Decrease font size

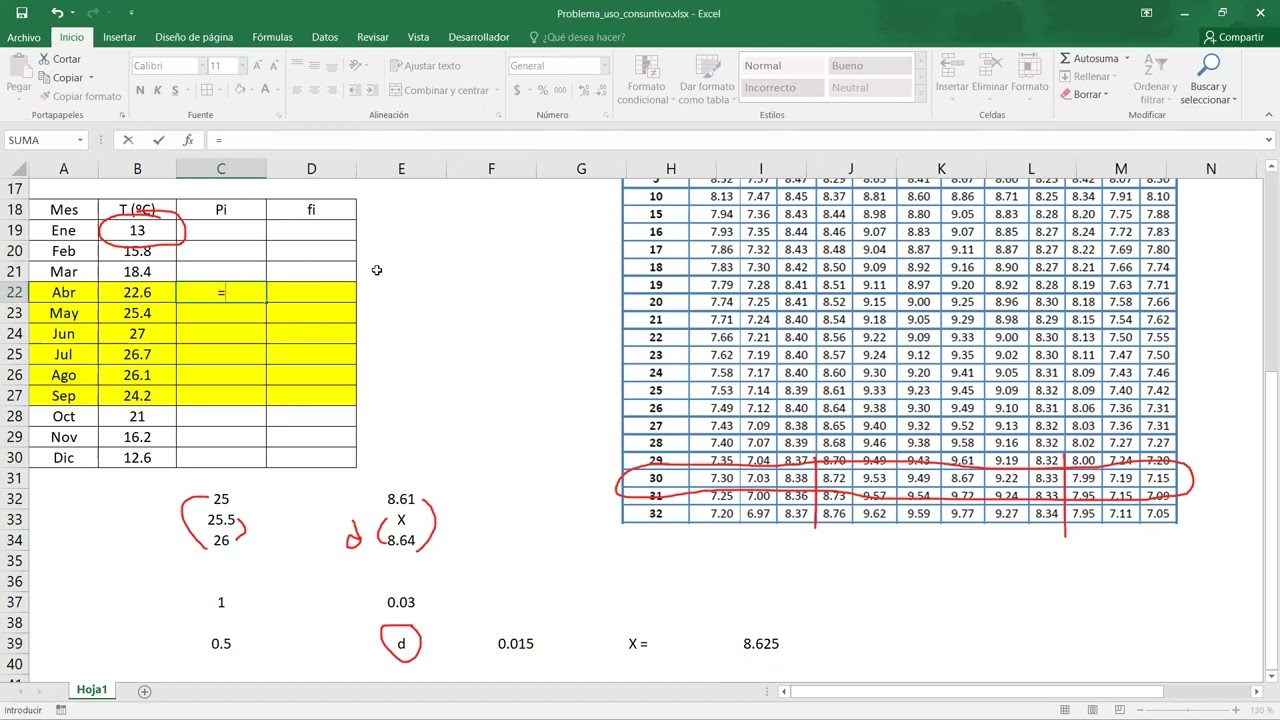coord(274,65)
